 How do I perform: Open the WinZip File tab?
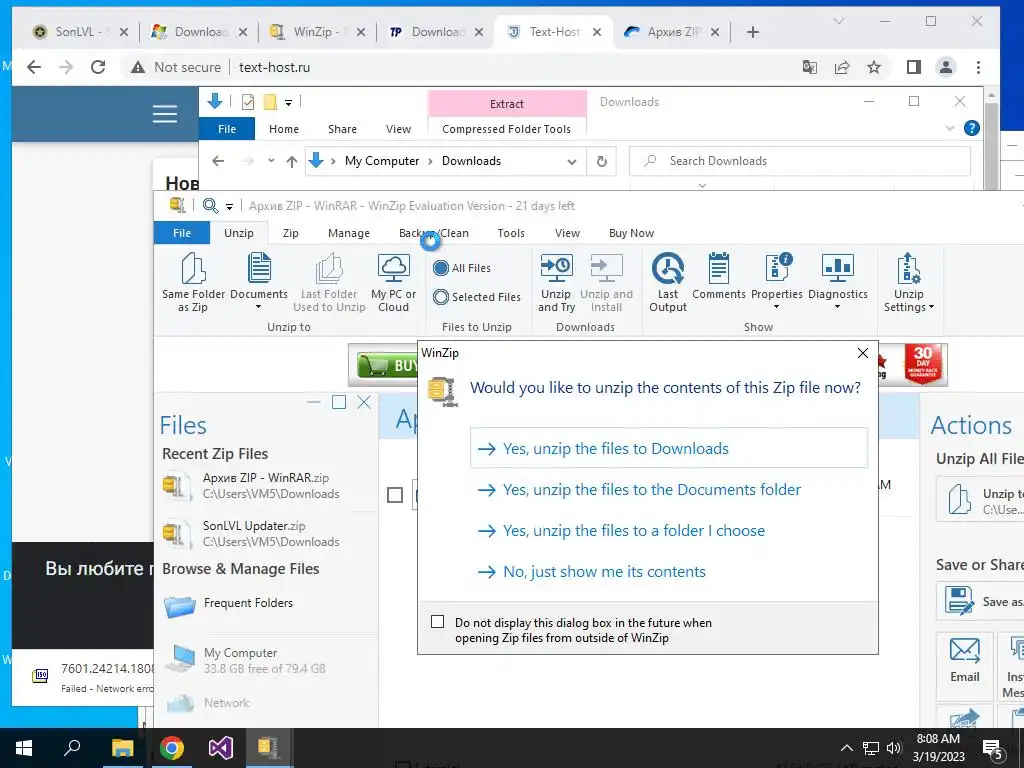(182, 233)
